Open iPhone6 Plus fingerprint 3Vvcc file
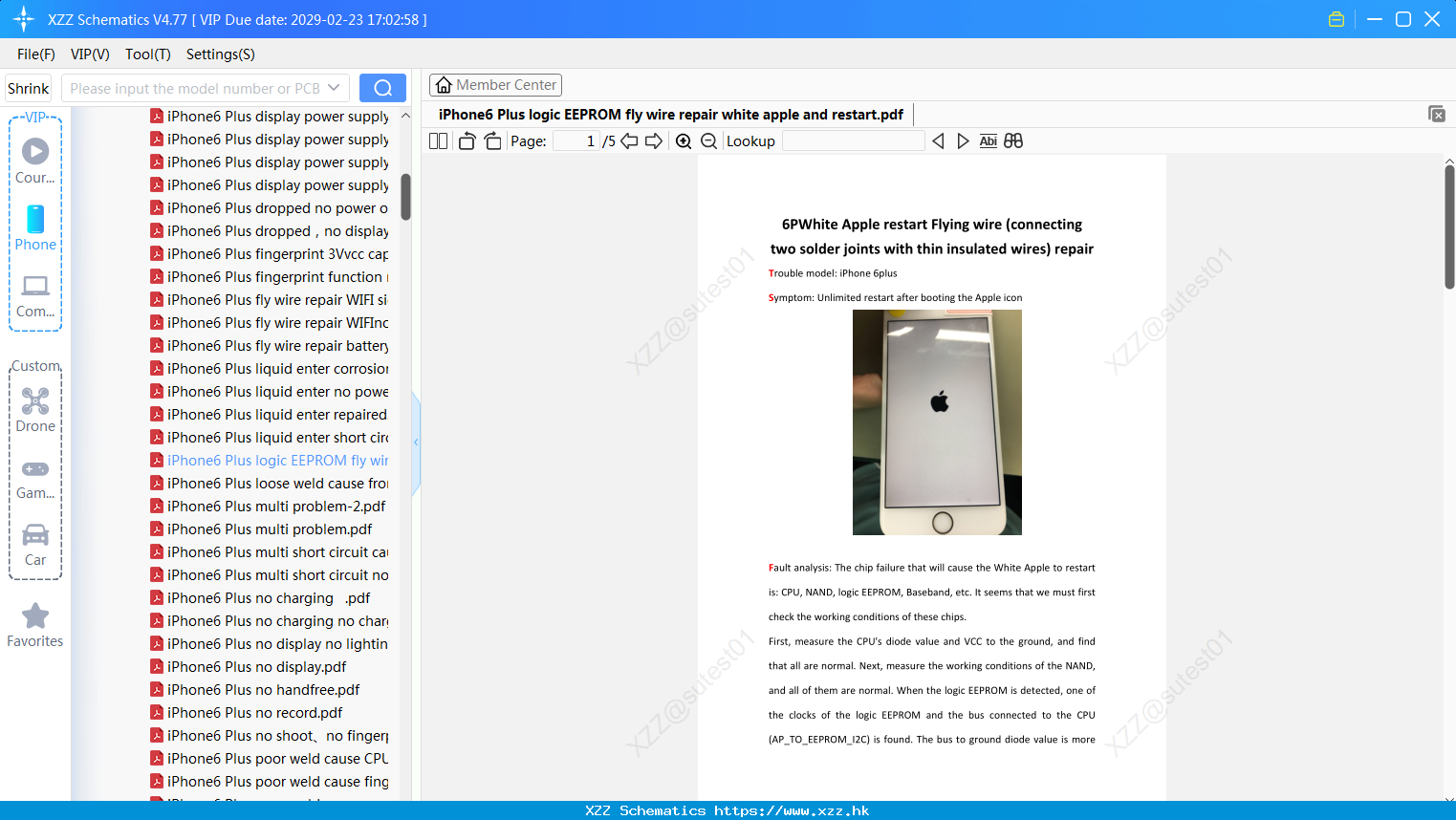The width and height of the screenshot is (1456, 820). [270, 254]
